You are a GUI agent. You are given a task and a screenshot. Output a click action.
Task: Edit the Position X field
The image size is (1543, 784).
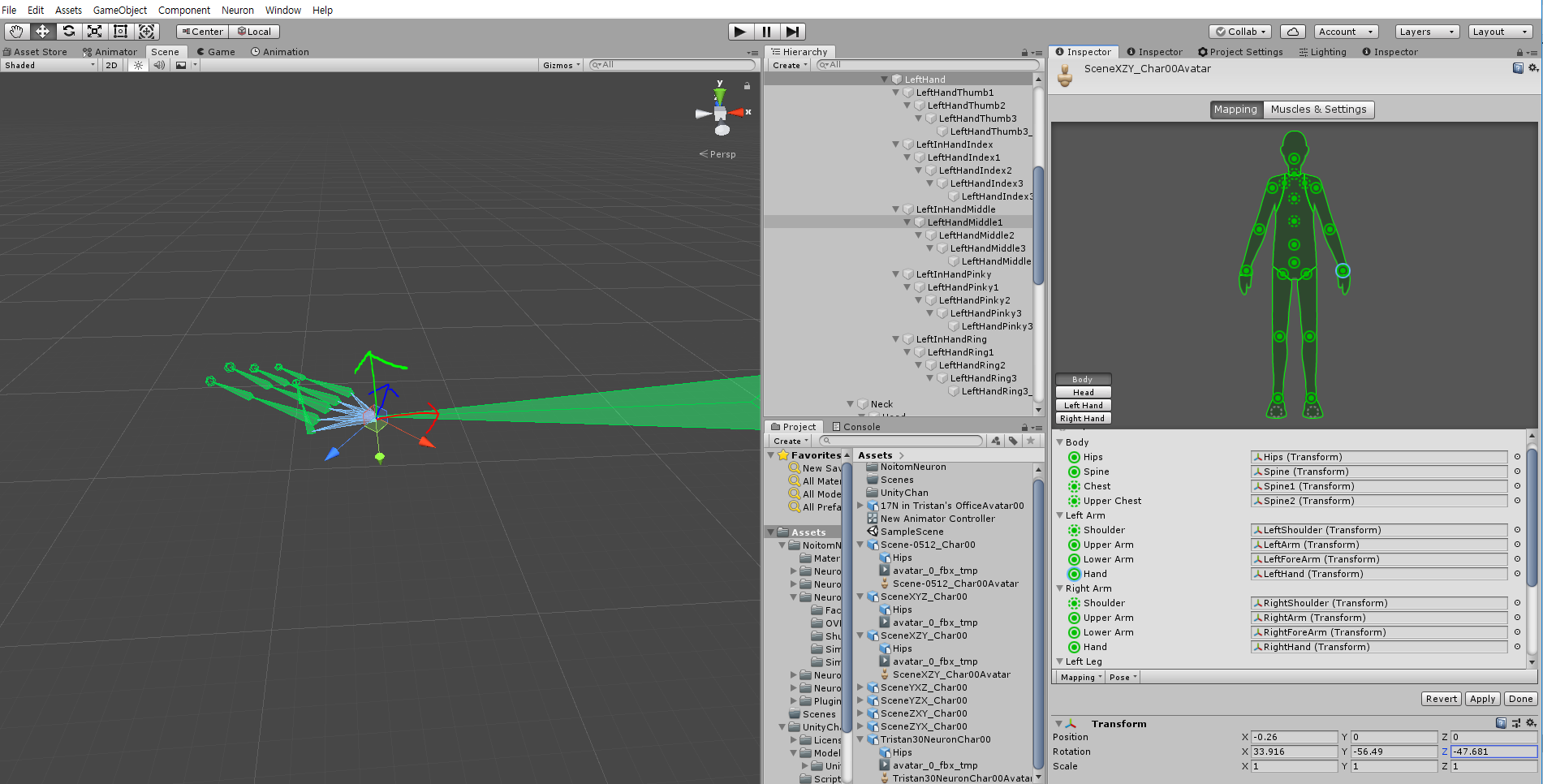pos(1294,737)
